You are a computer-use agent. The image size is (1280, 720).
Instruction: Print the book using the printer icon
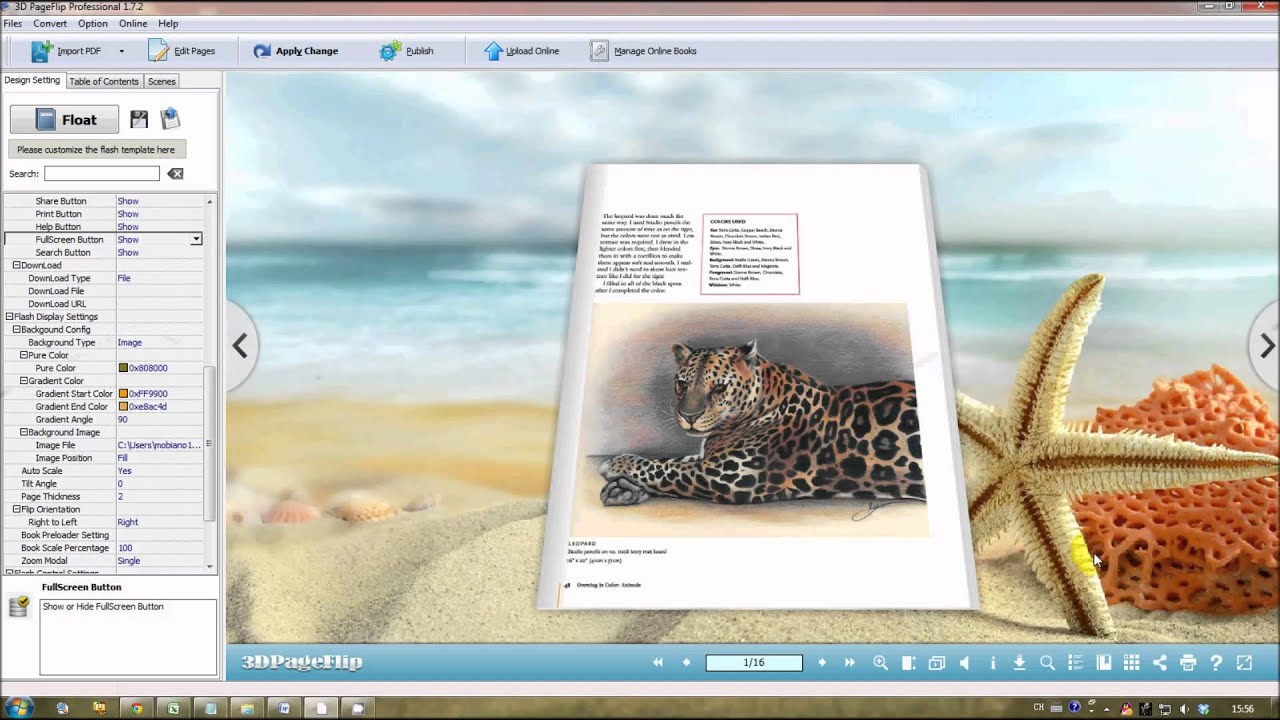coord(1188,663)
